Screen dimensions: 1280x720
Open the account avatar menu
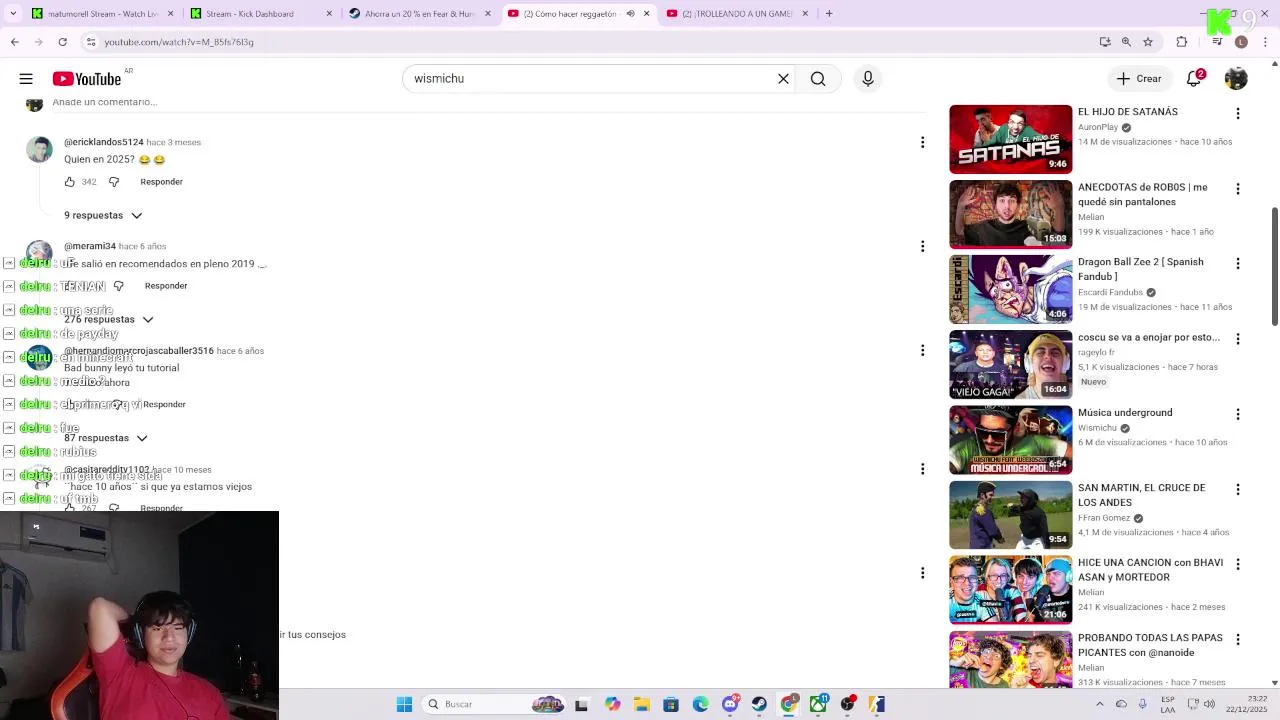pos(1236,79)
